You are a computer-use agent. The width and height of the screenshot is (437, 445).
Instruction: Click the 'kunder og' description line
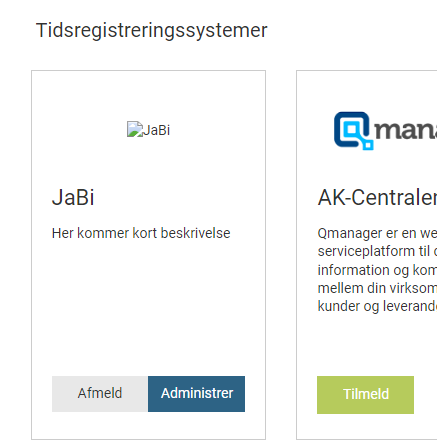click(x=377, y=306)
